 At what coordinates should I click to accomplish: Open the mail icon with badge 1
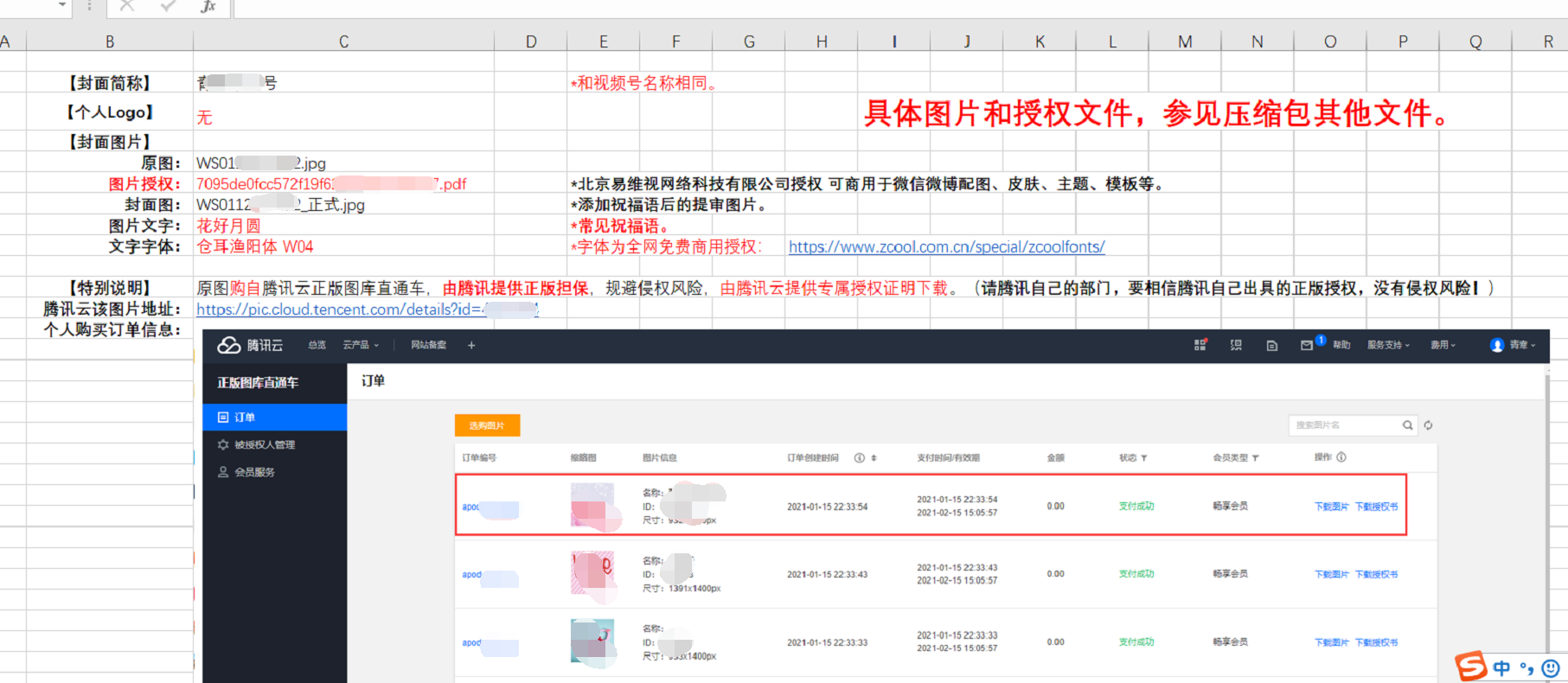[1307, 345]
